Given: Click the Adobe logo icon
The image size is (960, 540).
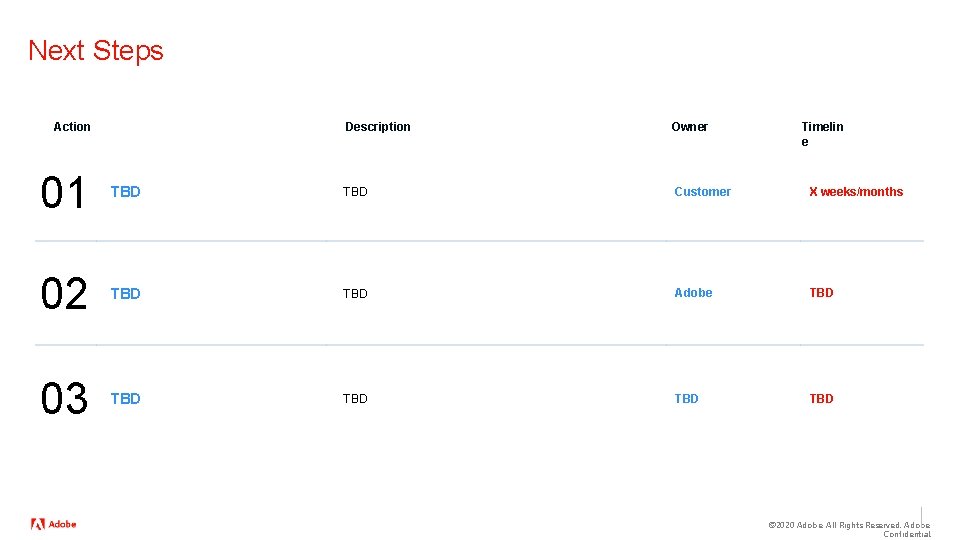Looking at the screenshot, I should (39, 524).
